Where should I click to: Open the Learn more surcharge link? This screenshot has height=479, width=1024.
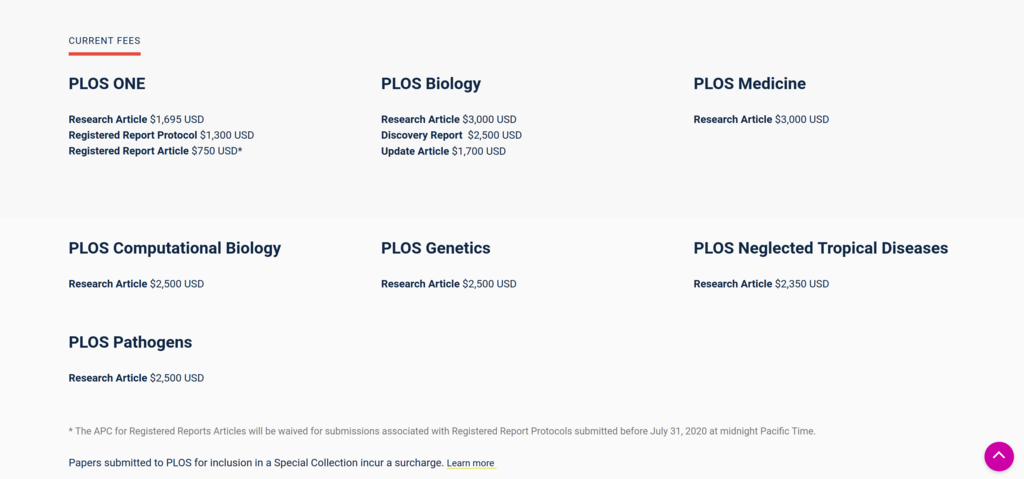pos(470,463)
